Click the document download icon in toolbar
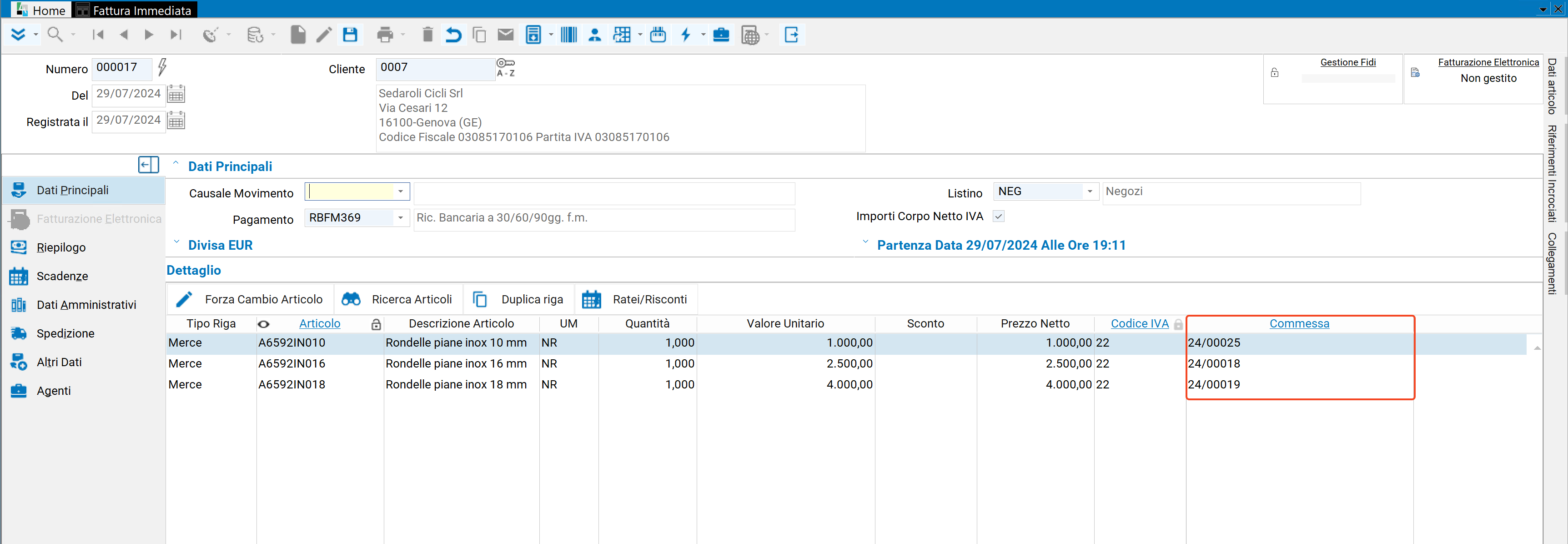 pos(533,35)
